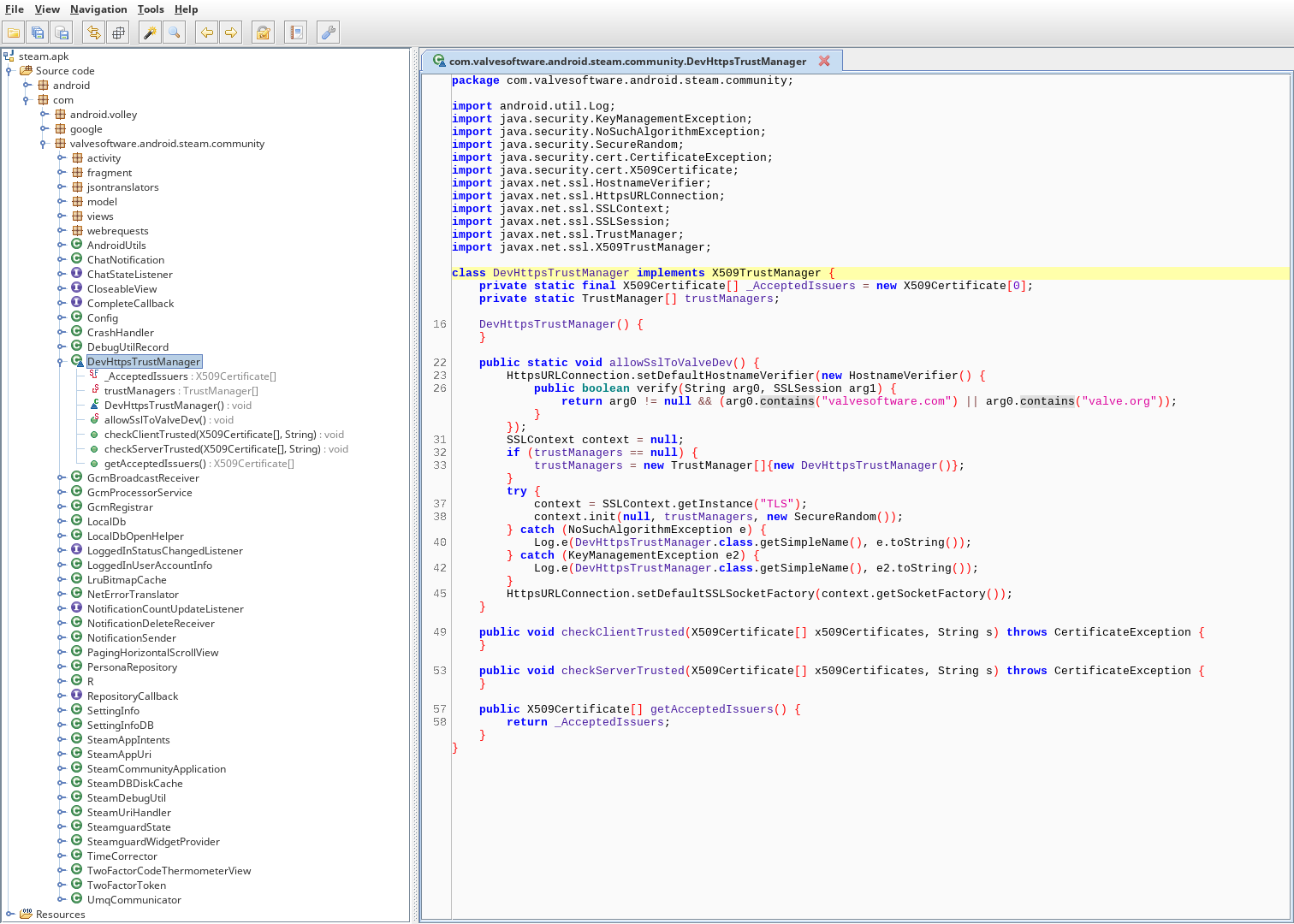Click the GcmBroadcastReceiver class icon
Viewport: 1294px width, 924px height.
77,478
